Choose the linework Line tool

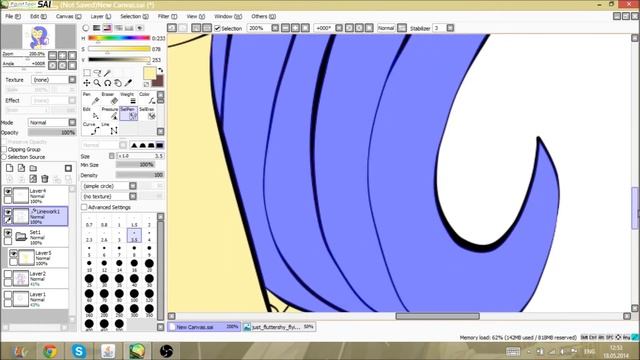[x=110, y=128]
